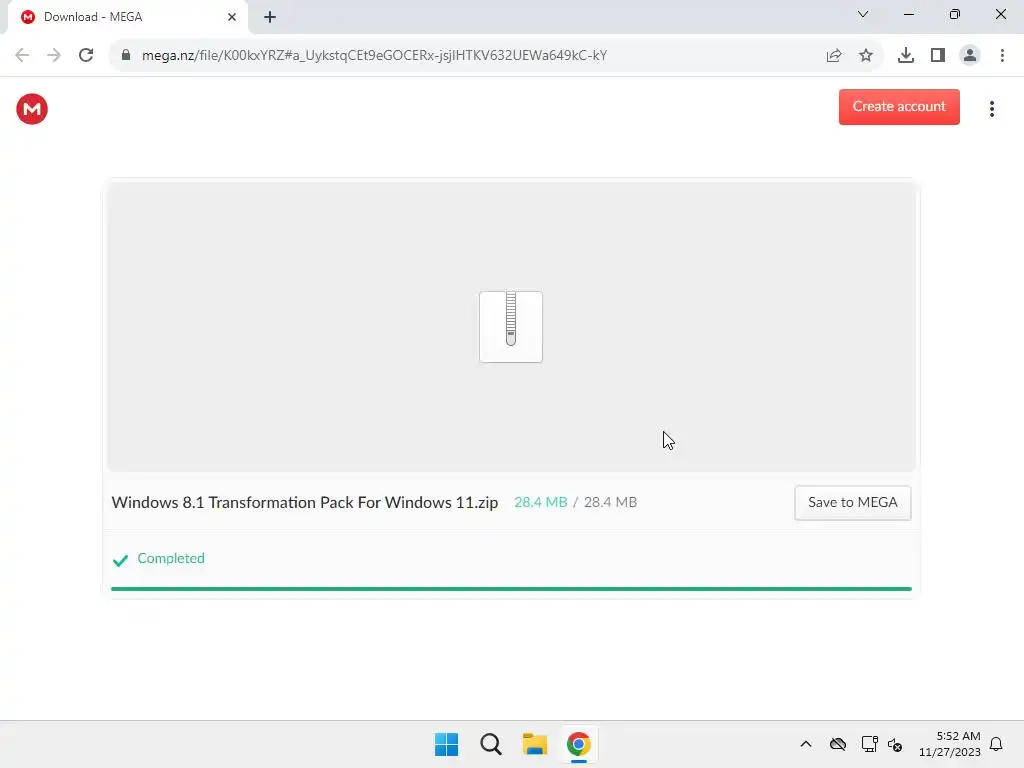Click the share this page icon
Viewport: 1024px width, 768px height.
click(834, 56)
